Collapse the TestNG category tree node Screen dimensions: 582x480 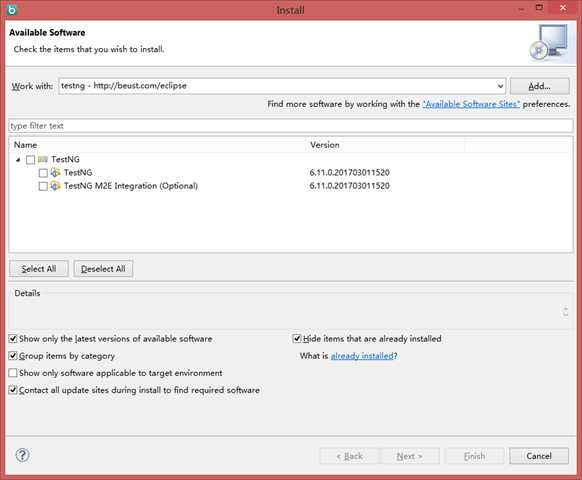tap(18, 160)
